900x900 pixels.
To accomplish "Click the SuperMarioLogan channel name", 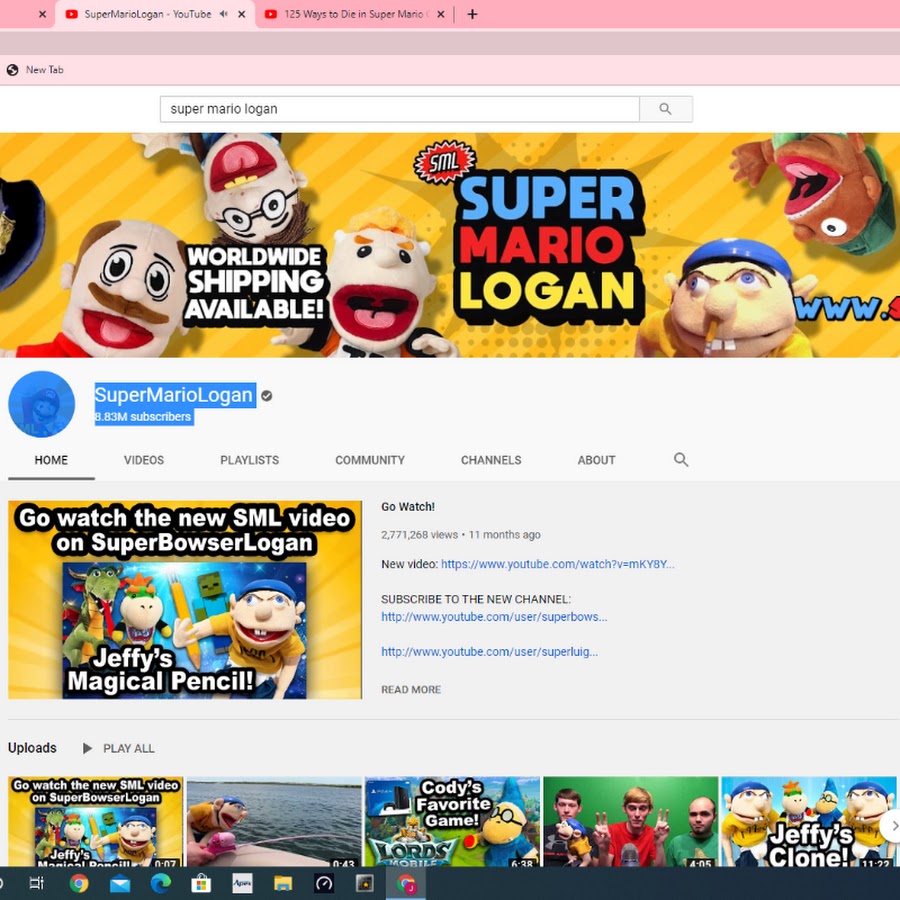I will pos(174,395).
